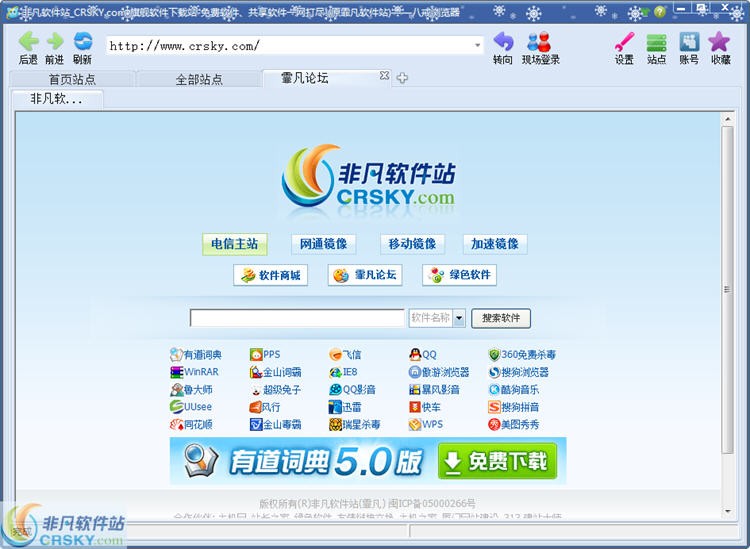Open 现场登录 login icon

pos(539,42)
